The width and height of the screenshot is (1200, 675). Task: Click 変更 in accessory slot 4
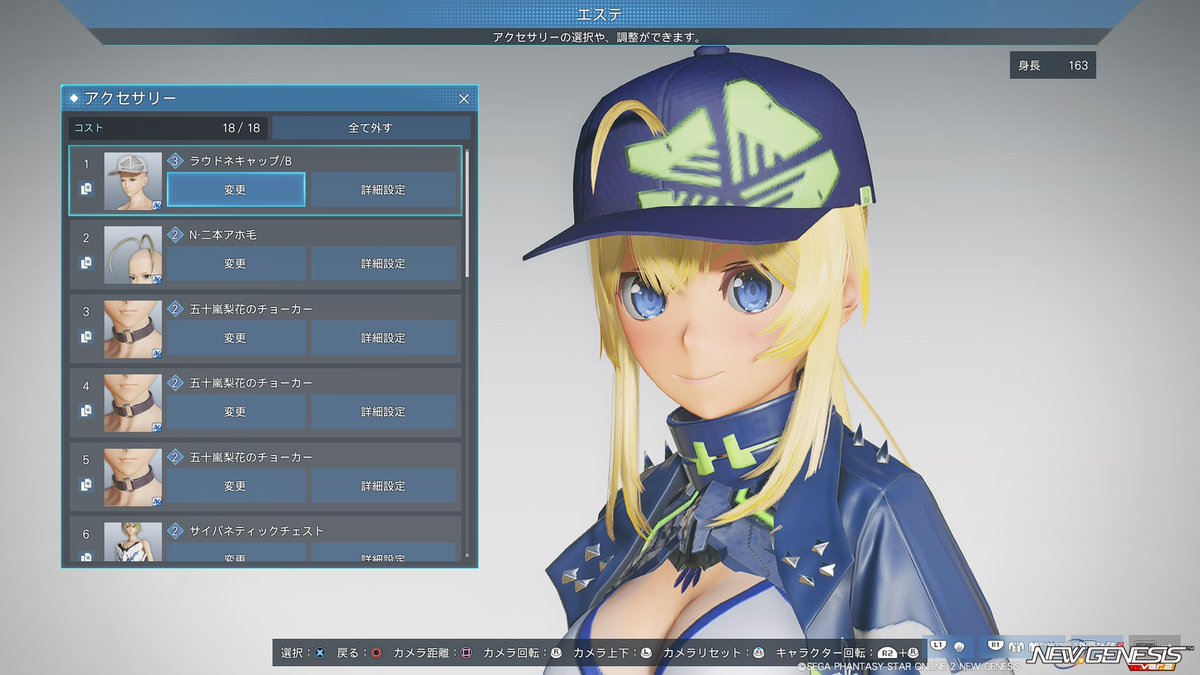coord(235,412)
